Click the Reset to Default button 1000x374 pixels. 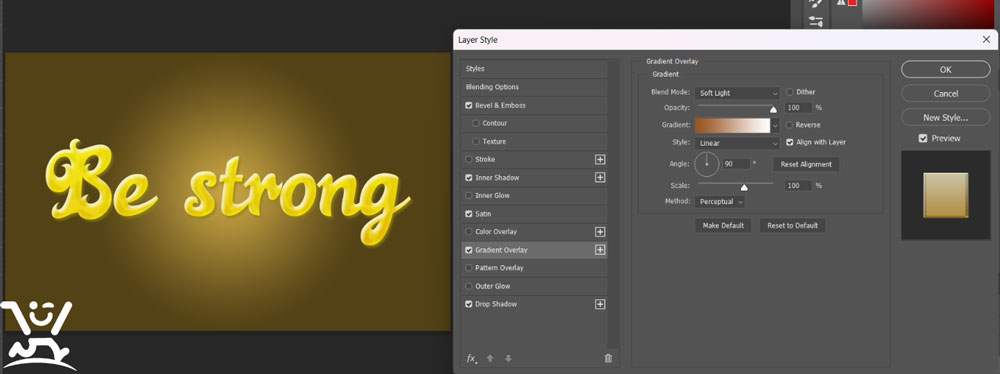pos(792,225)
